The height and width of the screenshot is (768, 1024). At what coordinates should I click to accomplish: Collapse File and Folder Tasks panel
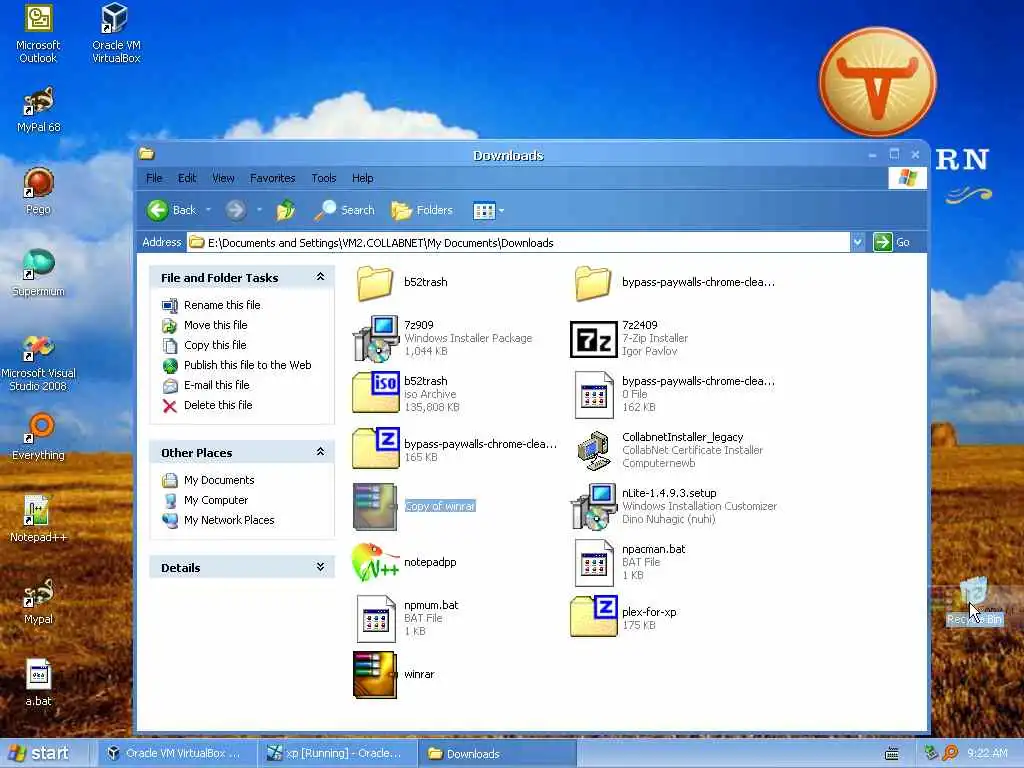[x=320, y=277]
